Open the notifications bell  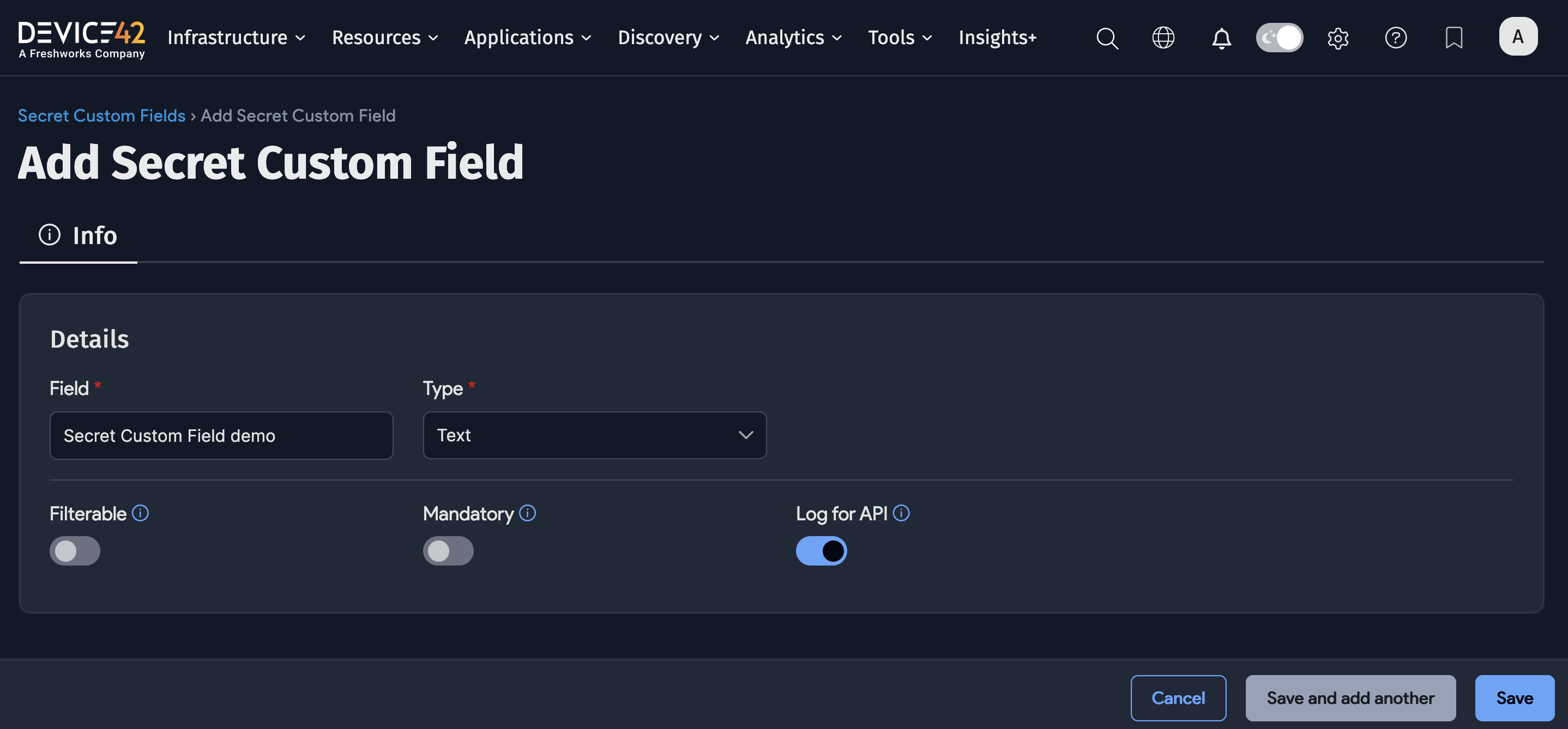(x=1221, y=38)
